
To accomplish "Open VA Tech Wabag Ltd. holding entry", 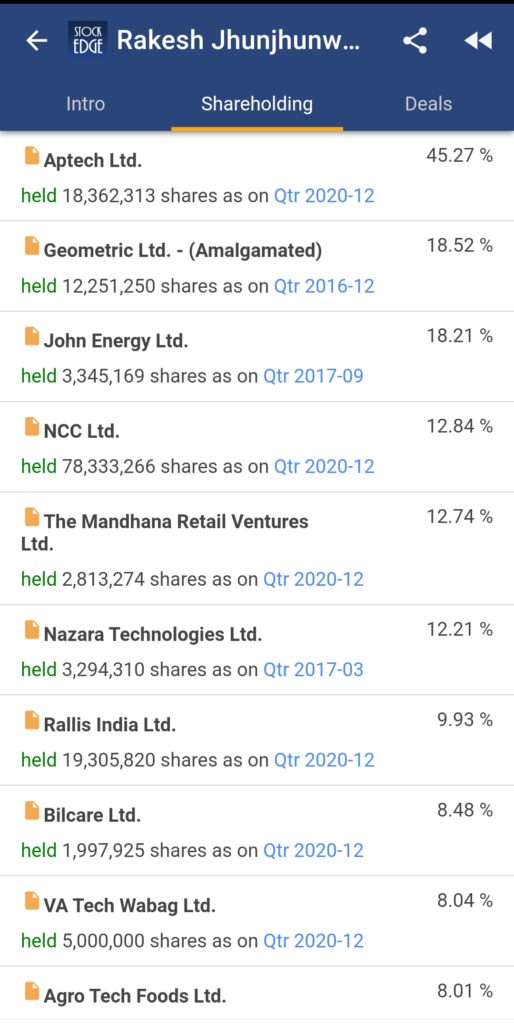I will pyautogui.click(x=257, y=921).
